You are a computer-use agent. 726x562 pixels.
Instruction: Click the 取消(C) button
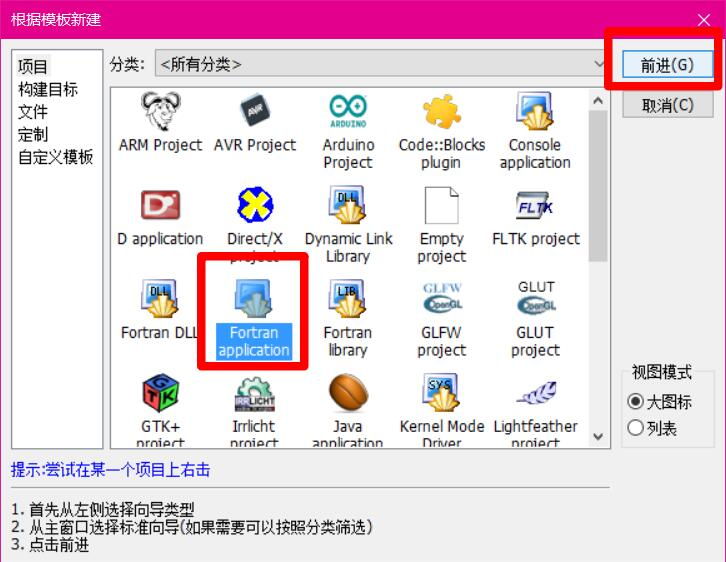click(667, 106)
